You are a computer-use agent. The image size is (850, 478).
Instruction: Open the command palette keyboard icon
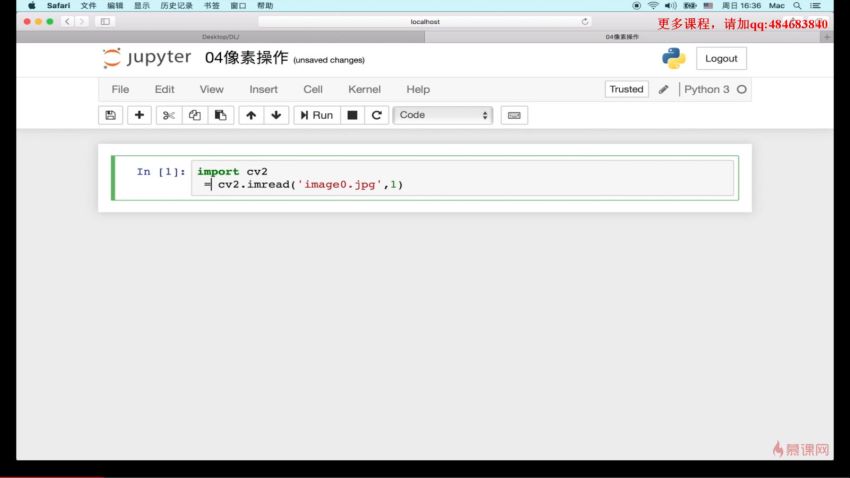514,115
